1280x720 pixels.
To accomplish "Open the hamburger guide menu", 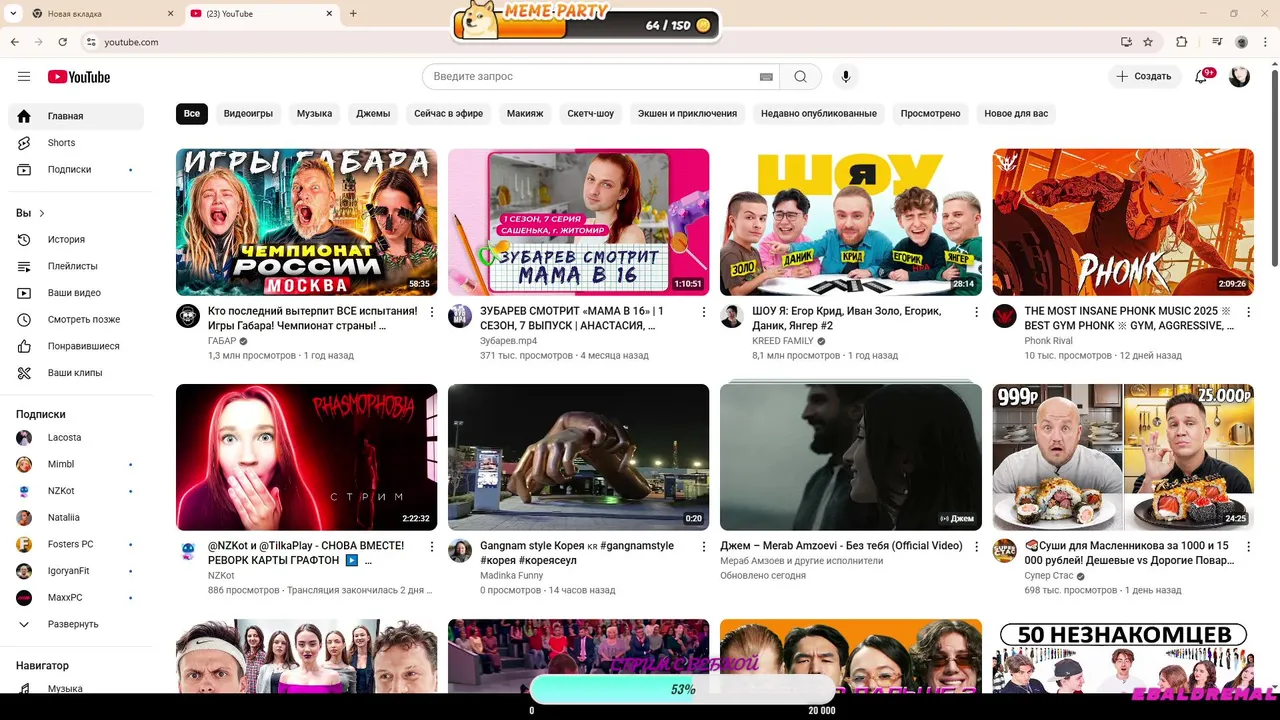I will point(24,77).
